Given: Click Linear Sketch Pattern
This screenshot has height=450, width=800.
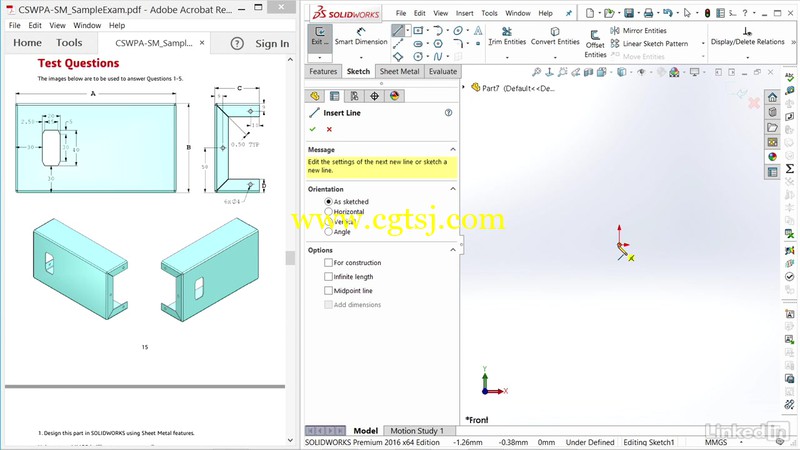Looking at the screenshot, I should (x=649, y=44).
